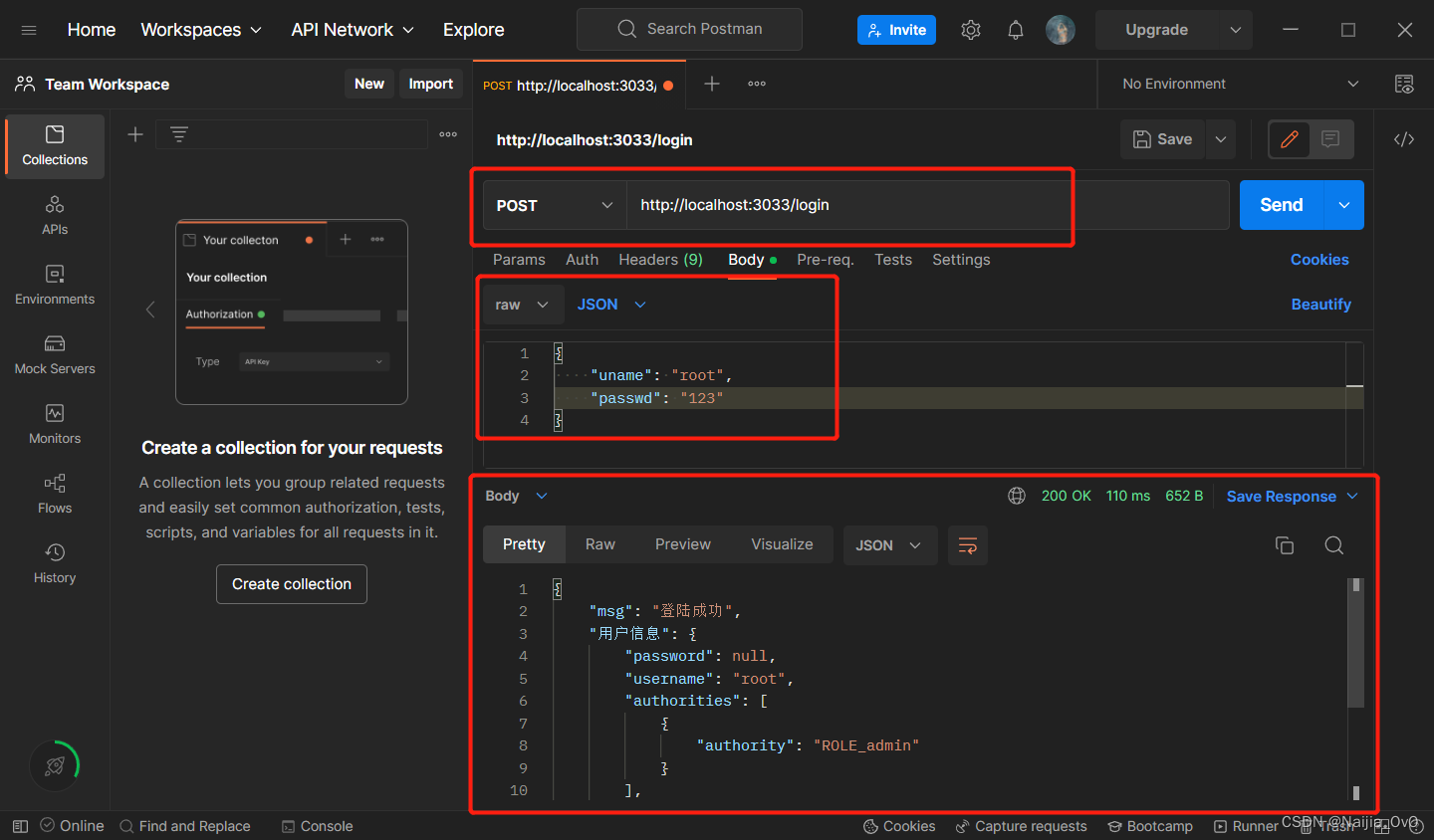Open Save options dropdown arrow
1434x840 pixels.
(1221, 139)
